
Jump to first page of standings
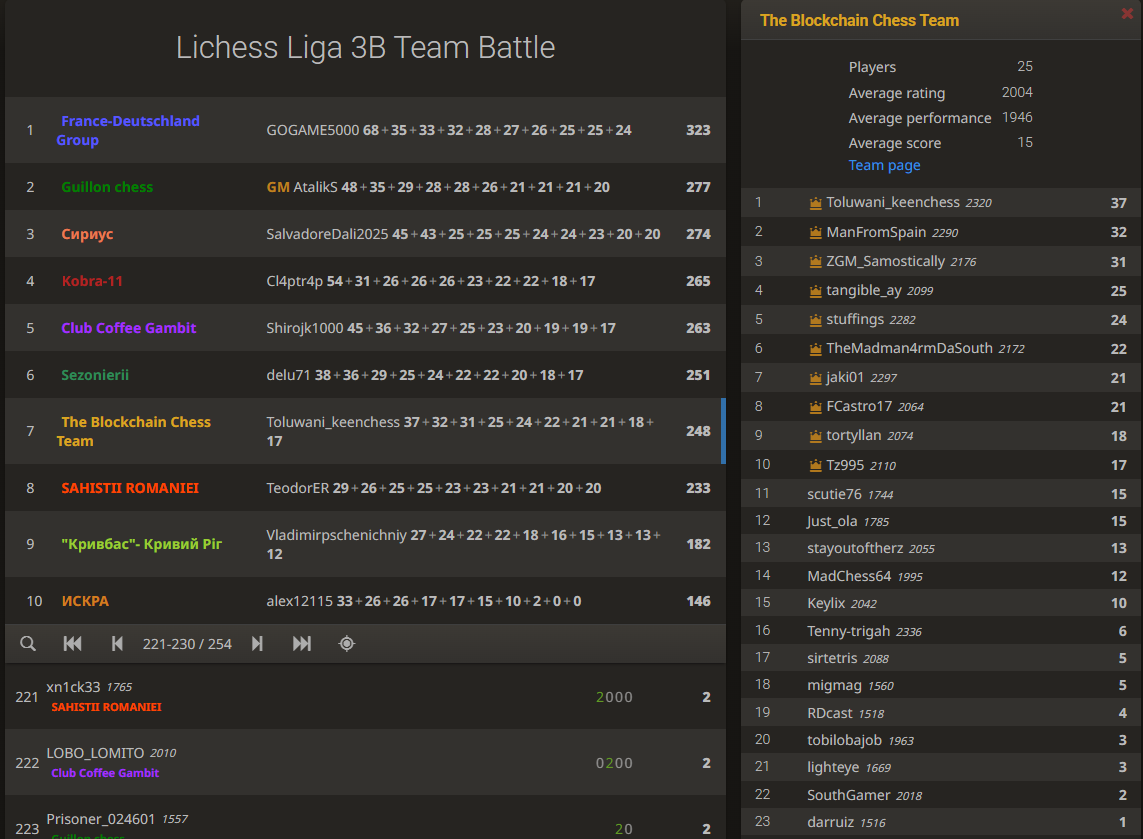click(x=72, y=644)
